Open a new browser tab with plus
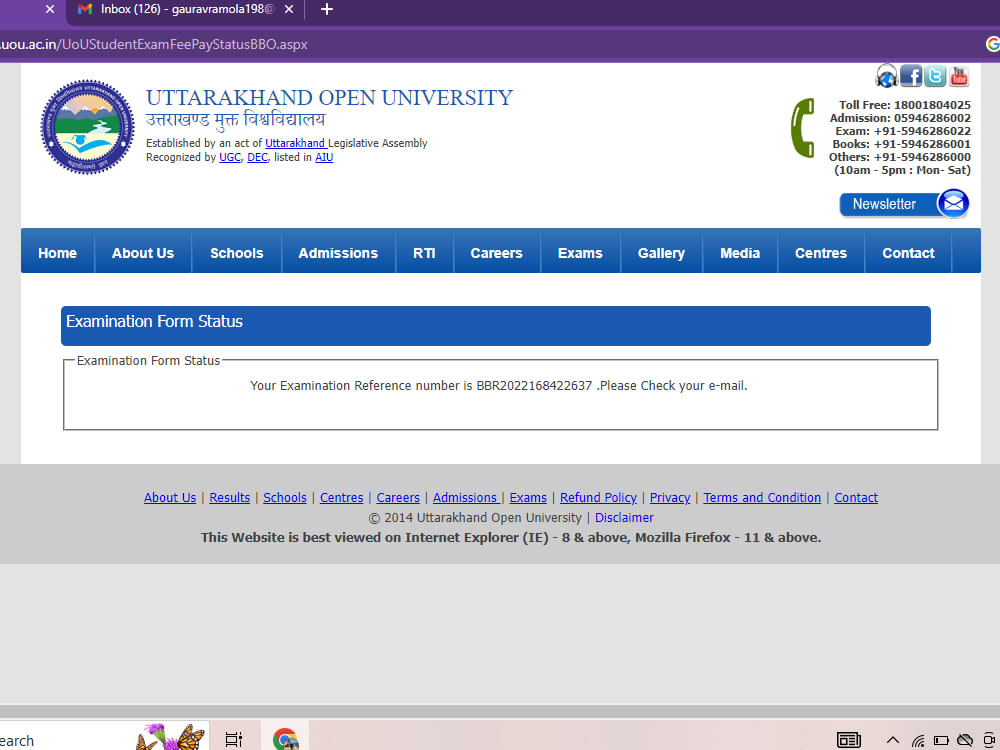1000x750 pixels. coord(327,10)
